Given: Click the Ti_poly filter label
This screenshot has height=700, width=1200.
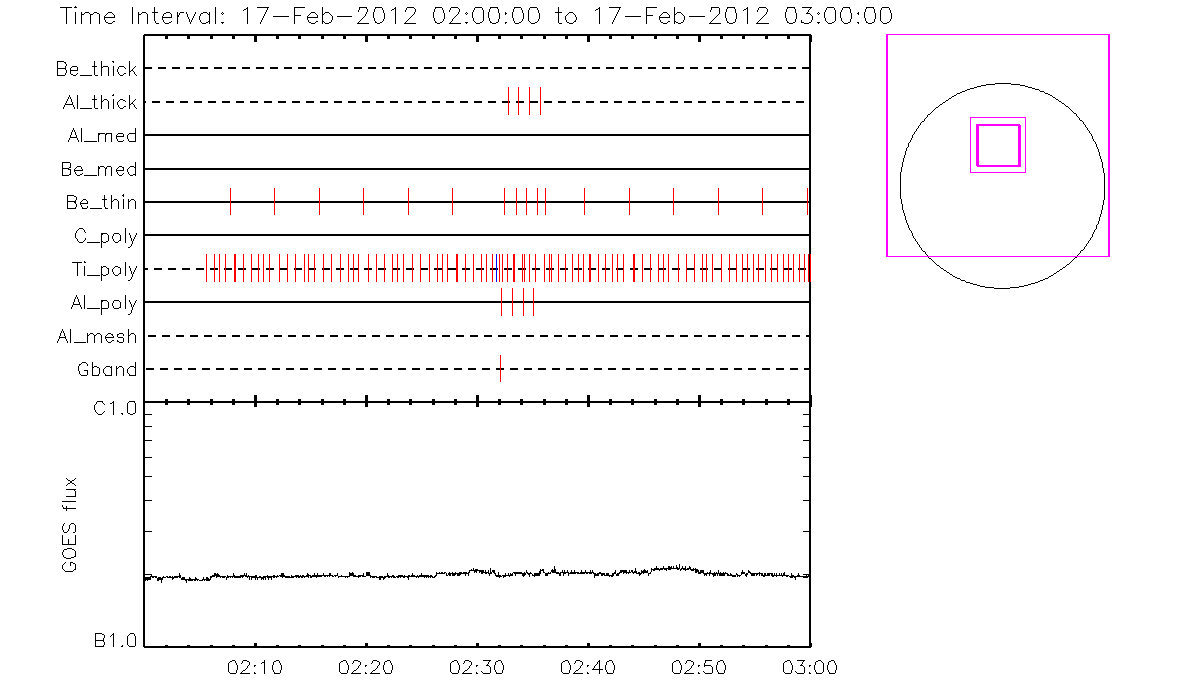Looking at the screenshot, I should (104, 269).
